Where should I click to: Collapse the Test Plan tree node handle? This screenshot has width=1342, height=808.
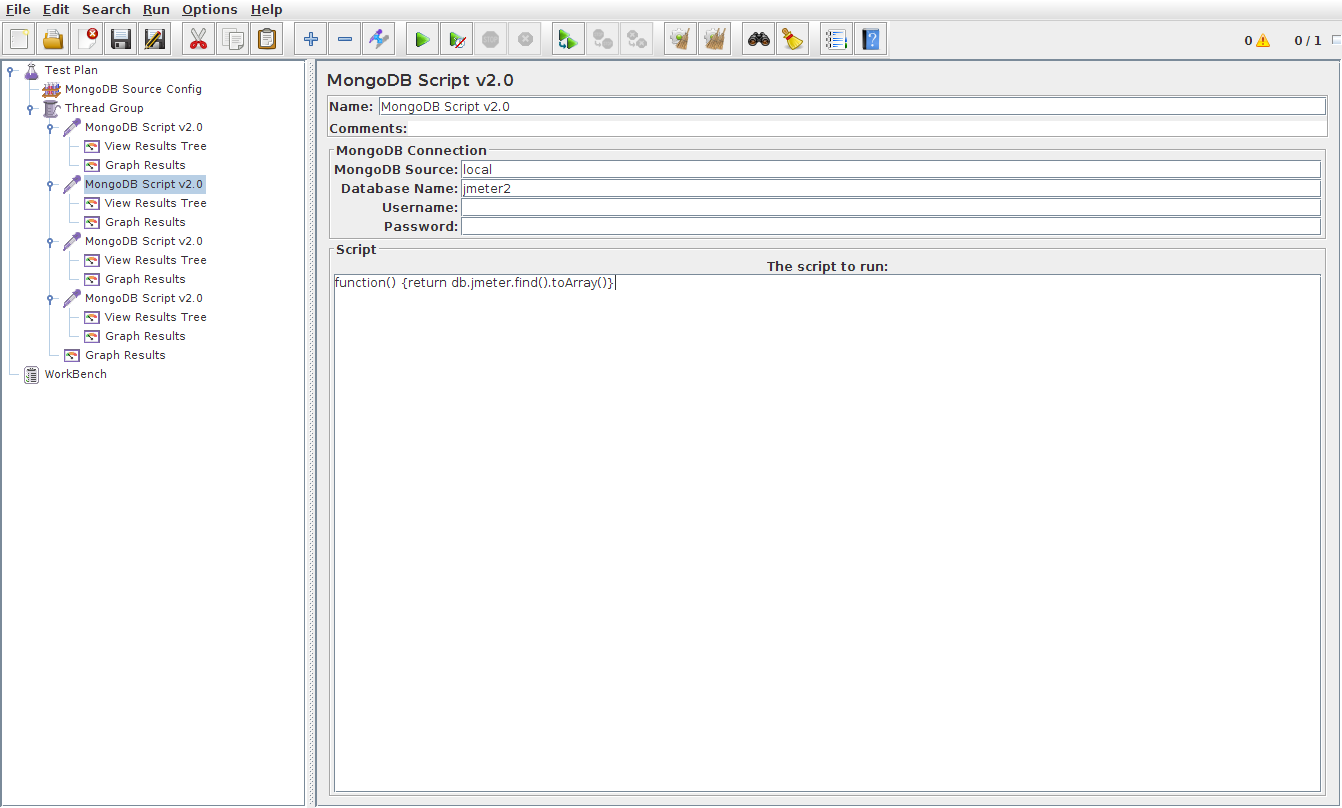tap(10, 70)
